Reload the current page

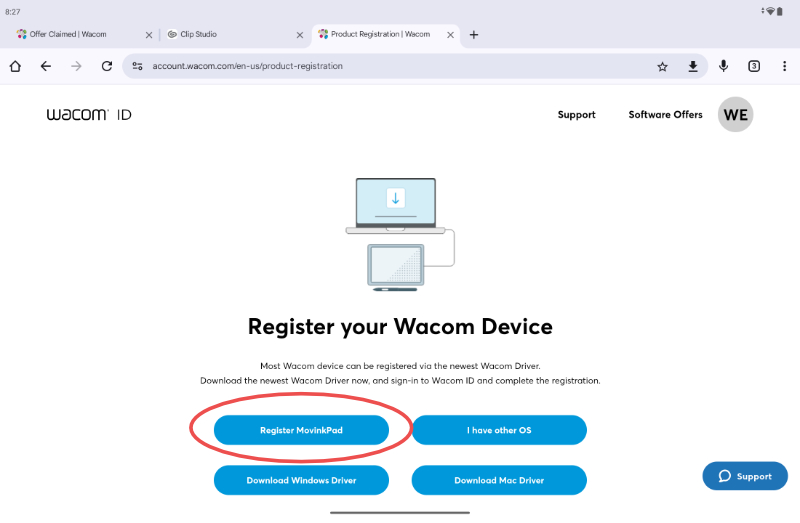(107, 66)
